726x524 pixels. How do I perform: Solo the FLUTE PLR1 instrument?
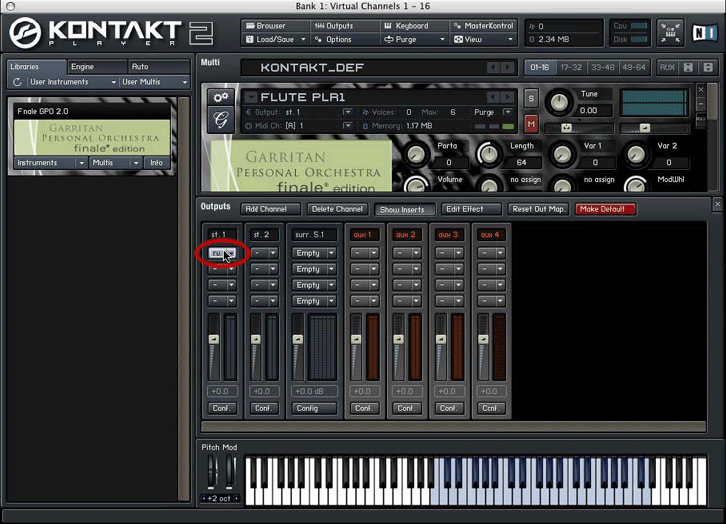(x=531, y=98)
